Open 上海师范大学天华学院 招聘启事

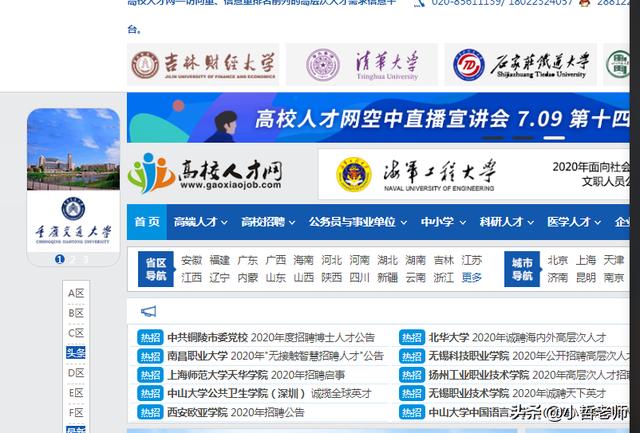[256, 375]
